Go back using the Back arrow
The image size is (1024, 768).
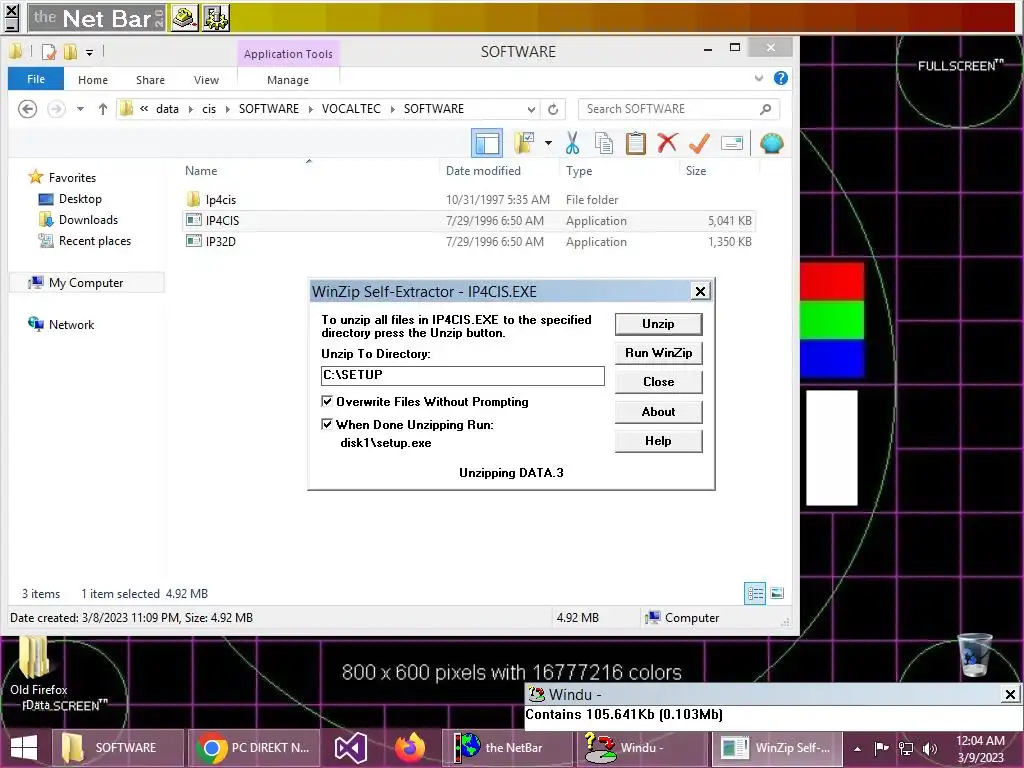(27, 108)
